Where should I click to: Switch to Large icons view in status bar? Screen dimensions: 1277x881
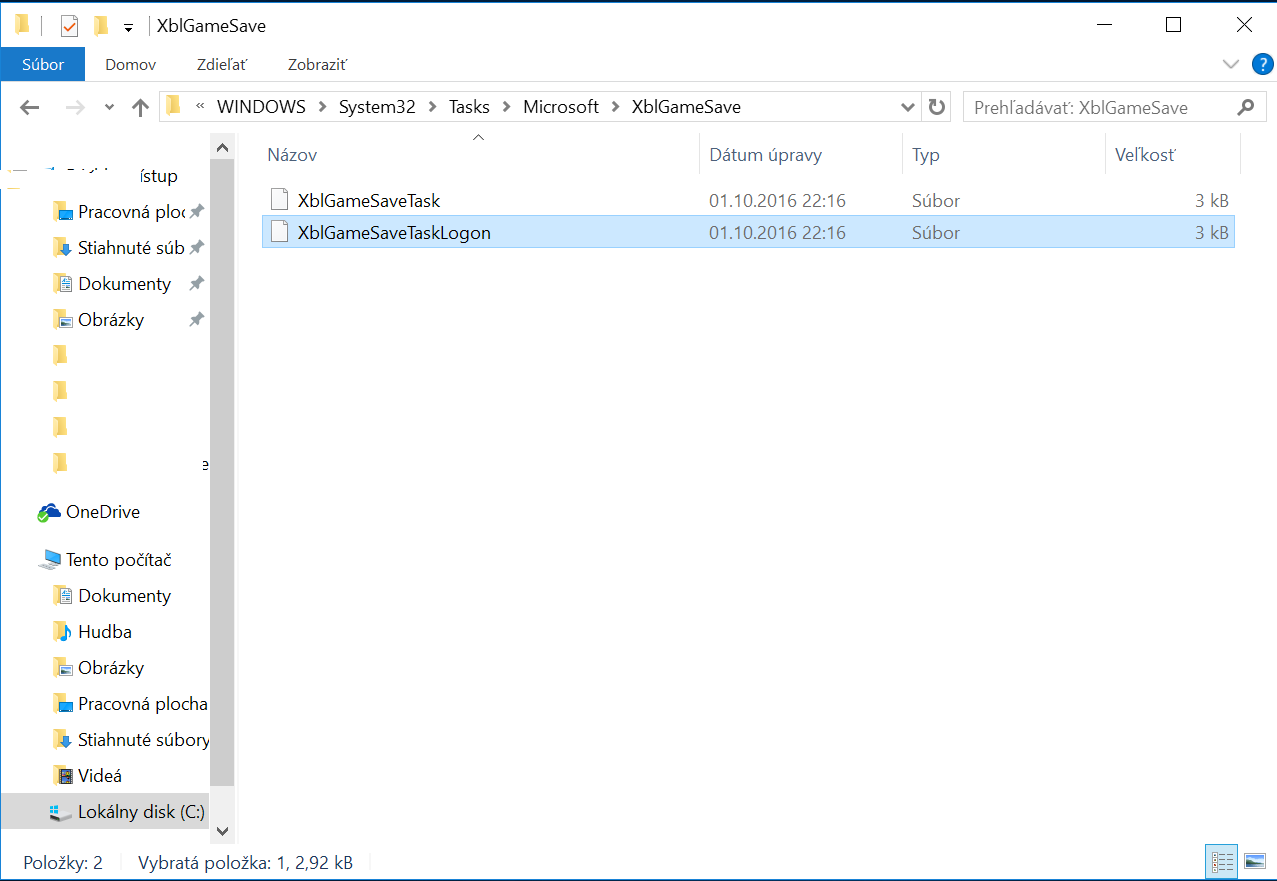(x=1254, y=861)
